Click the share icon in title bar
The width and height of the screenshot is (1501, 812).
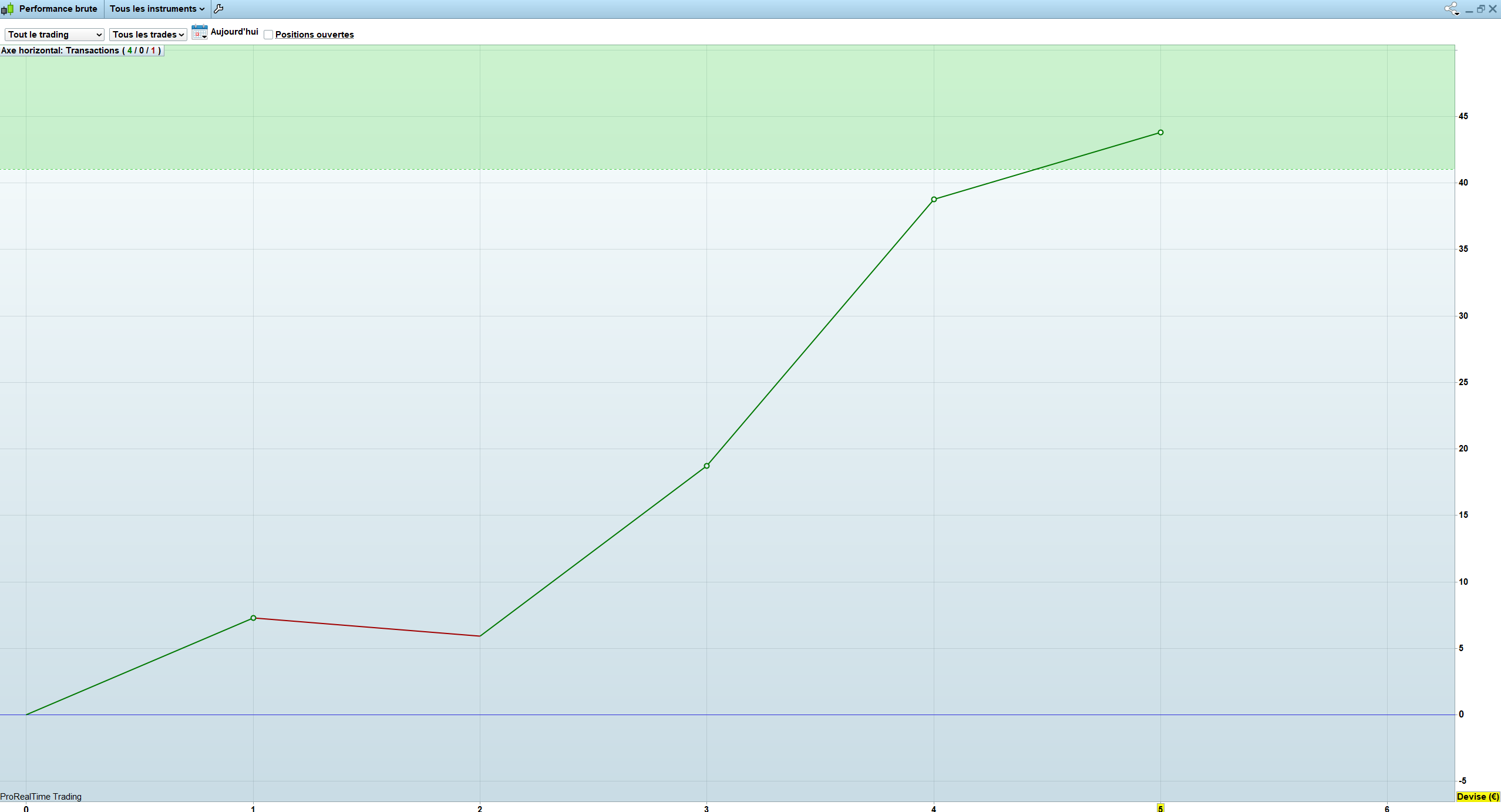pyautogui.click(x=1451, y=9)
